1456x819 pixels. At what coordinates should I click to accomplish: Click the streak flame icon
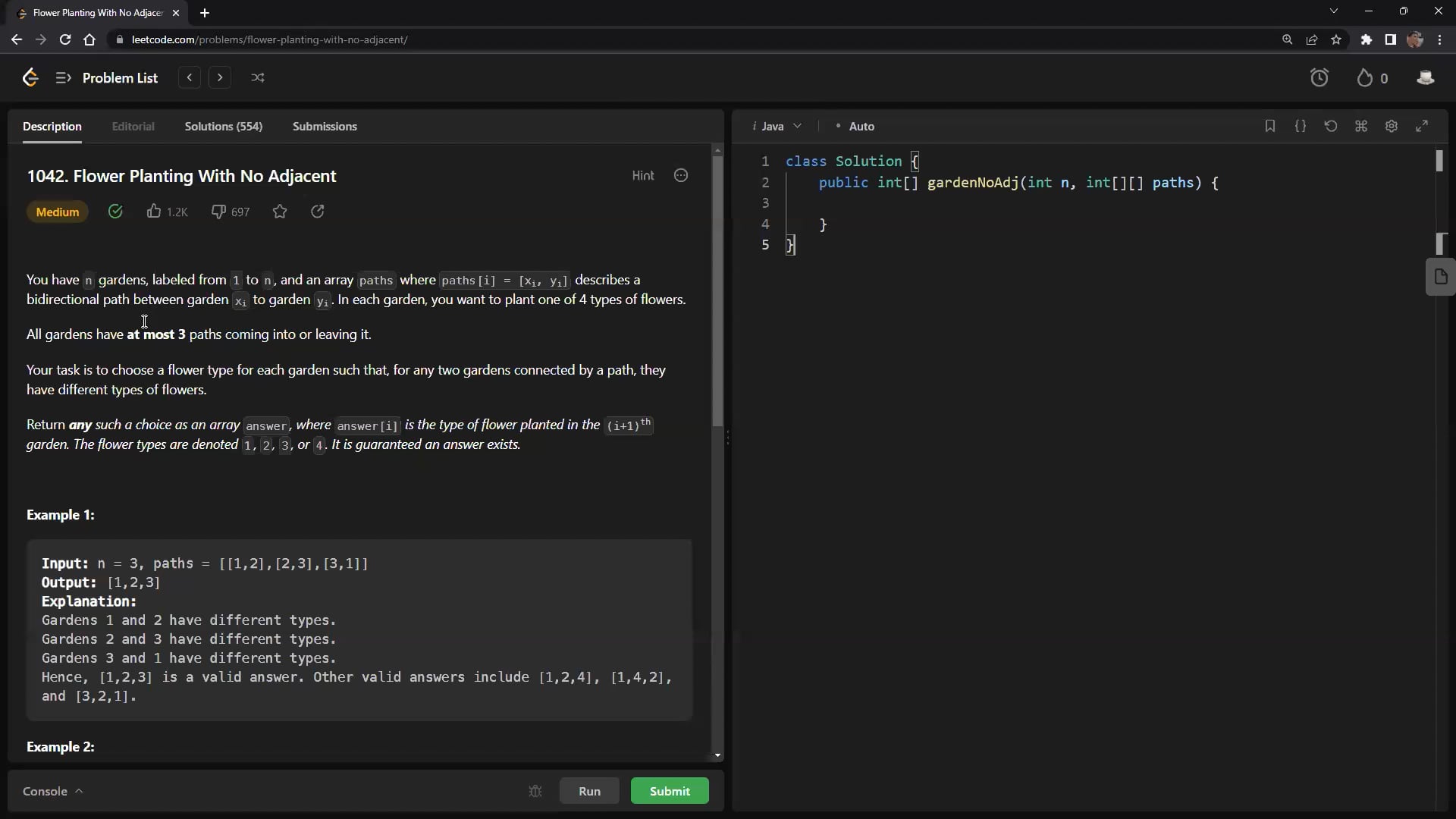click(1364, 78)
